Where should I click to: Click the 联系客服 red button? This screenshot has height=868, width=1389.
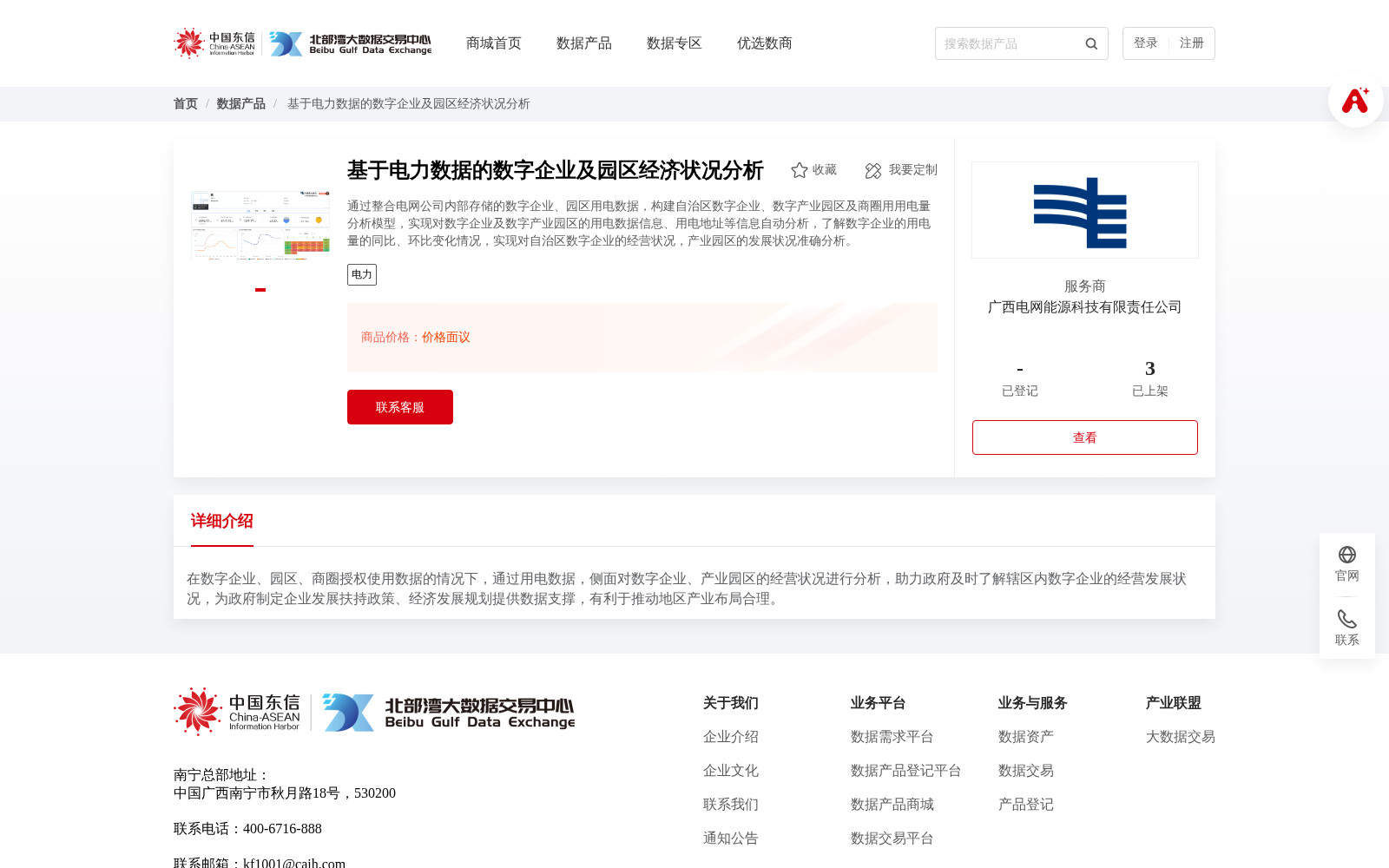pyautogui.click(x=400, y=407)
